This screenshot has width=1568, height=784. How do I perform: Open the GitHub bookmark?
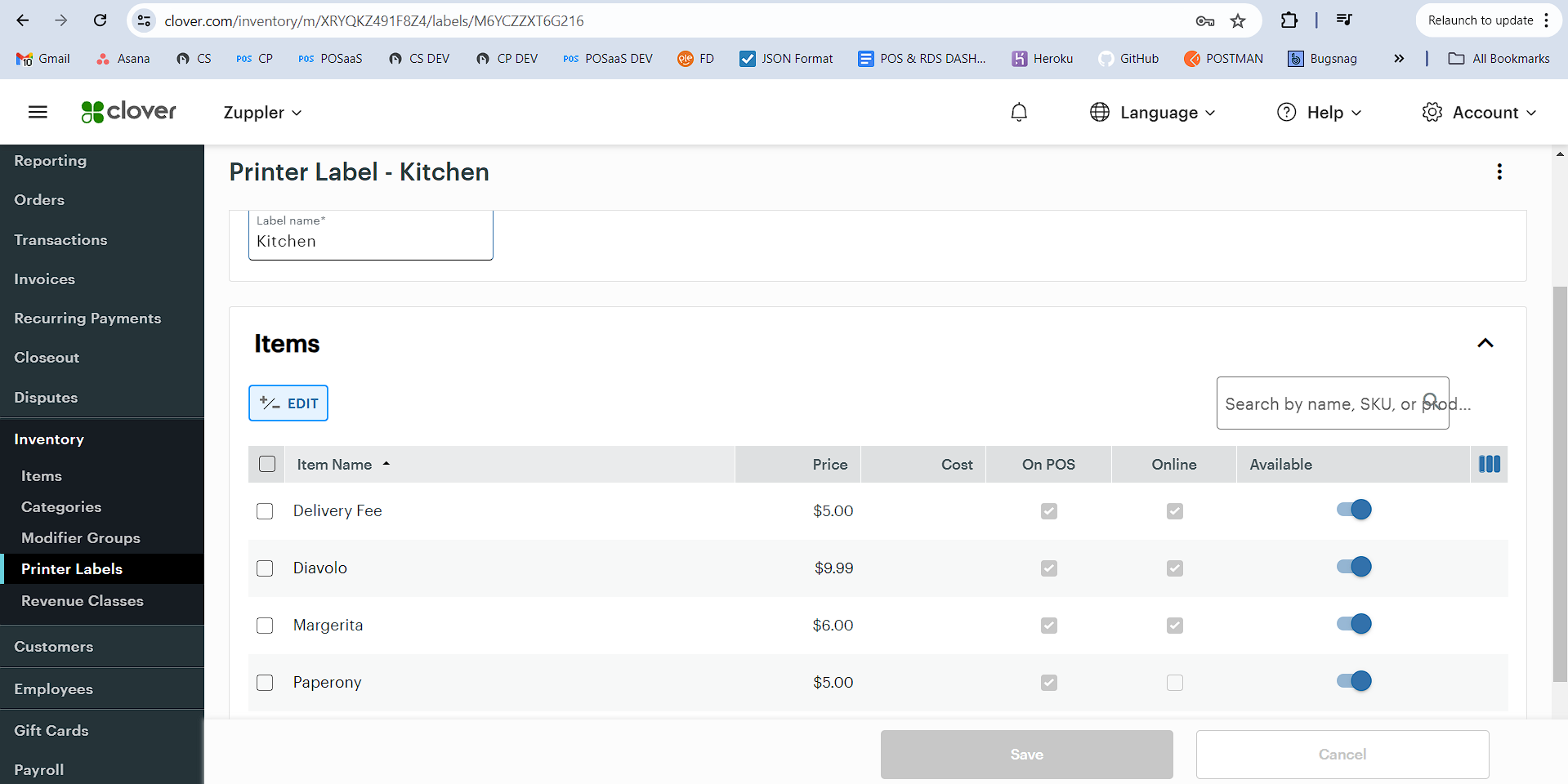[1128, 59]
